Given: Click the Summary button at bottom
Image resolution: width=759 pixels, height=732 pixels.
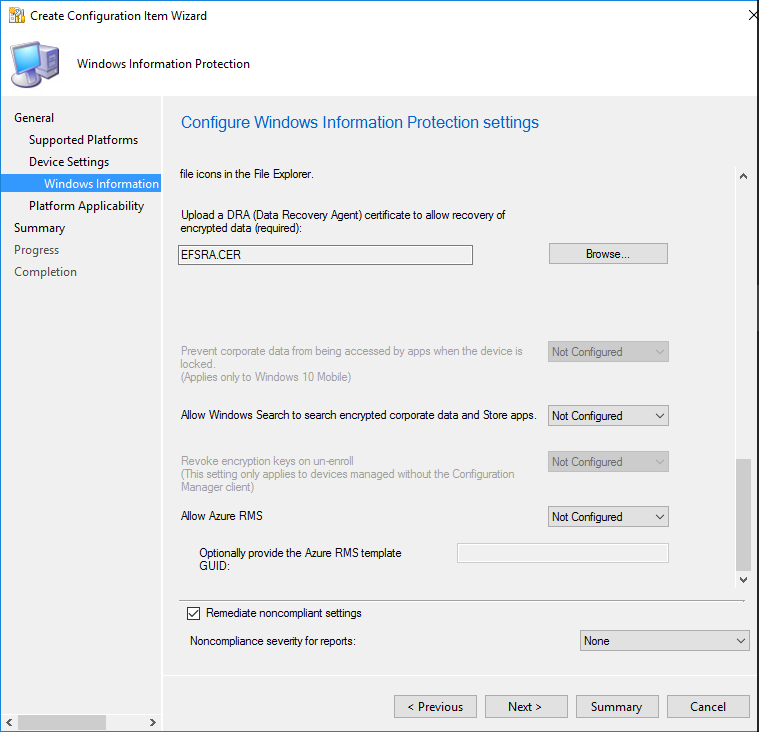Looking at the screenshot, I should 616,707.
